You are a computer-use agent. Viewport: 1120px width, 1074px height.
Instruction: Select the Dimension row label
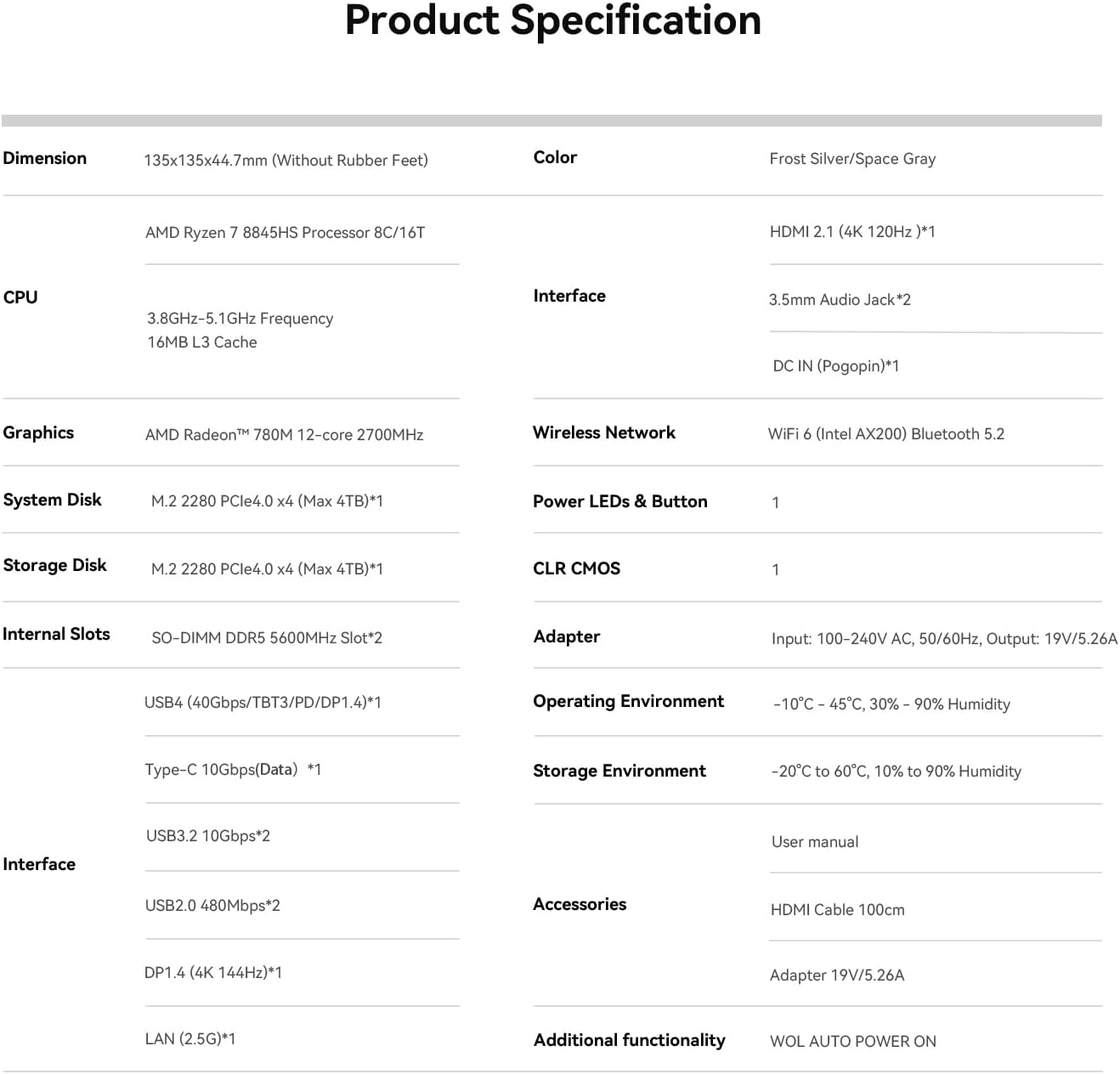tap(45, 158)
